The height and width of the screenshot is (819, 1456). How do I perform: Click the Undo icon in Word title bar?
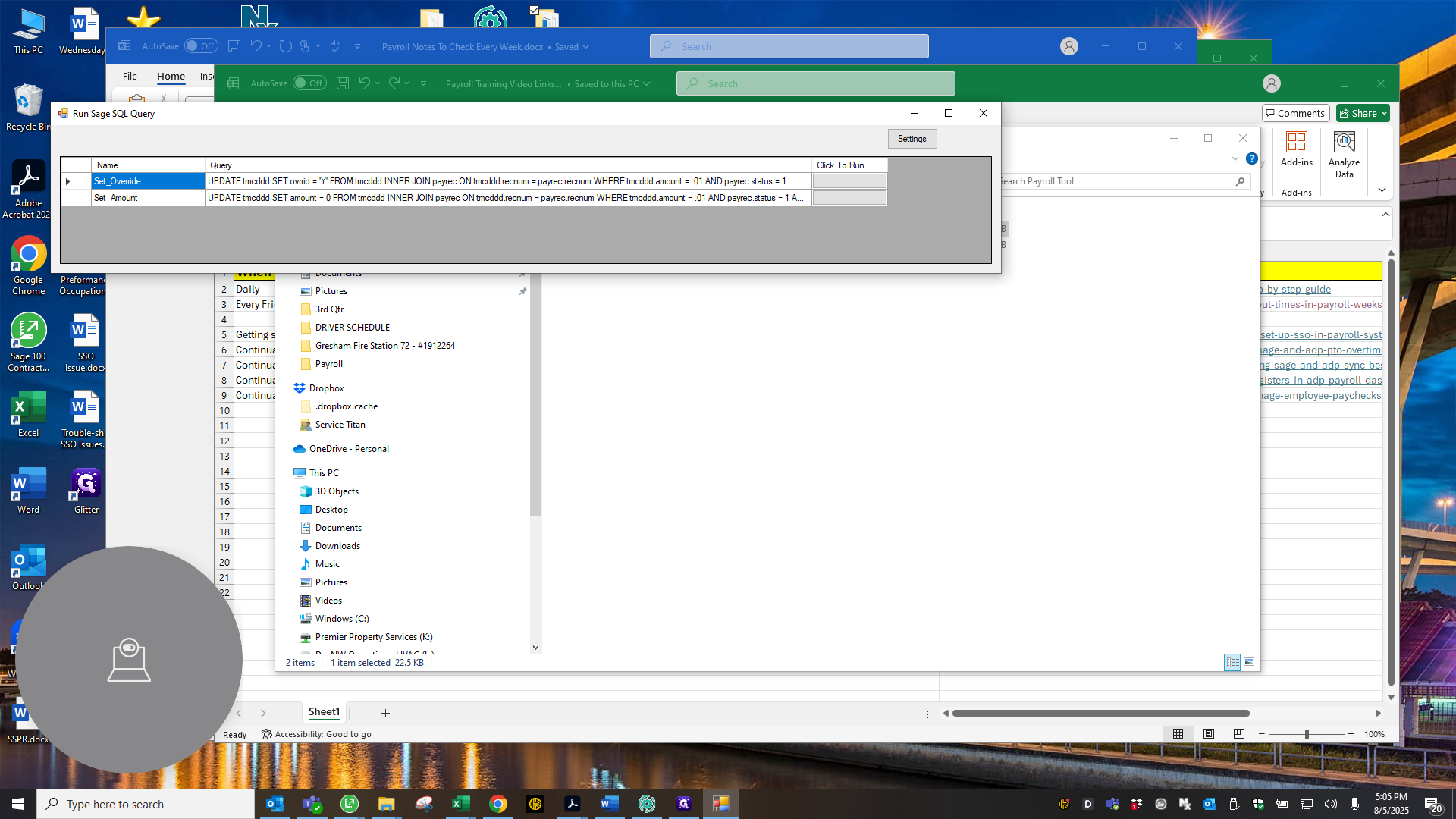(x=256, y=46)
